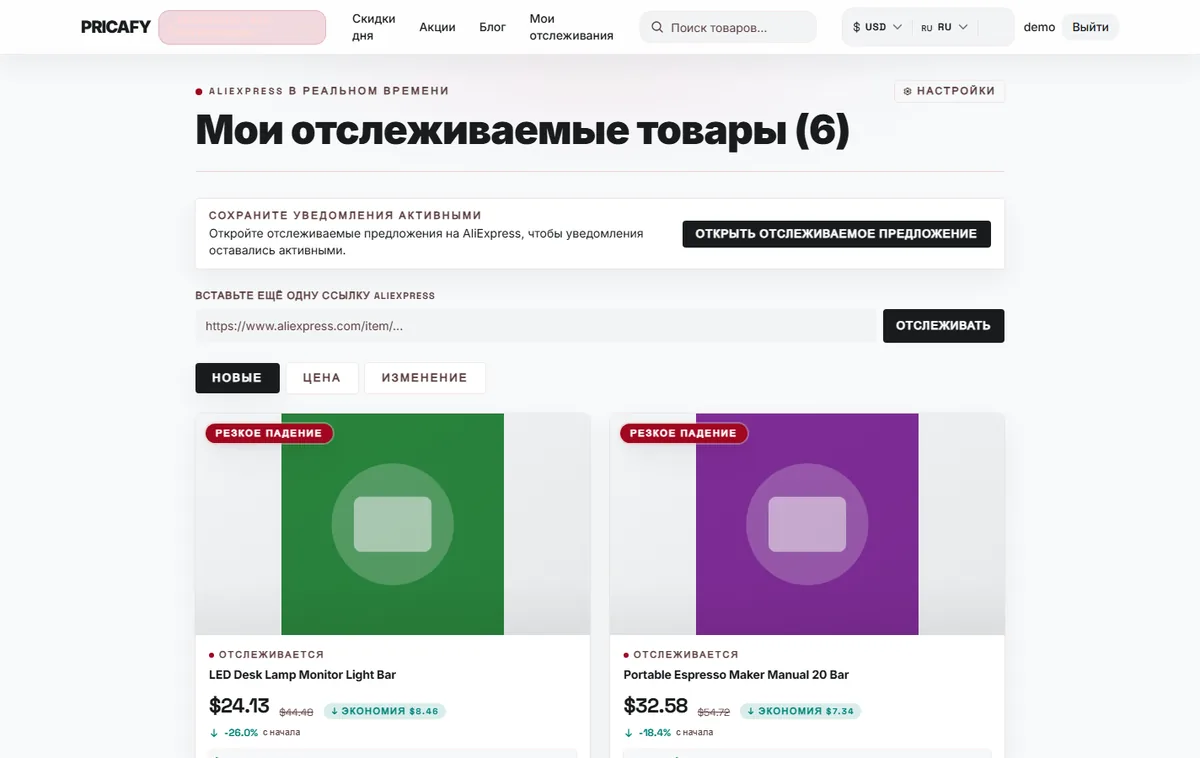1200x758 pixels.
Task: Go to the Блог page
Action: (x=493, y=27)
